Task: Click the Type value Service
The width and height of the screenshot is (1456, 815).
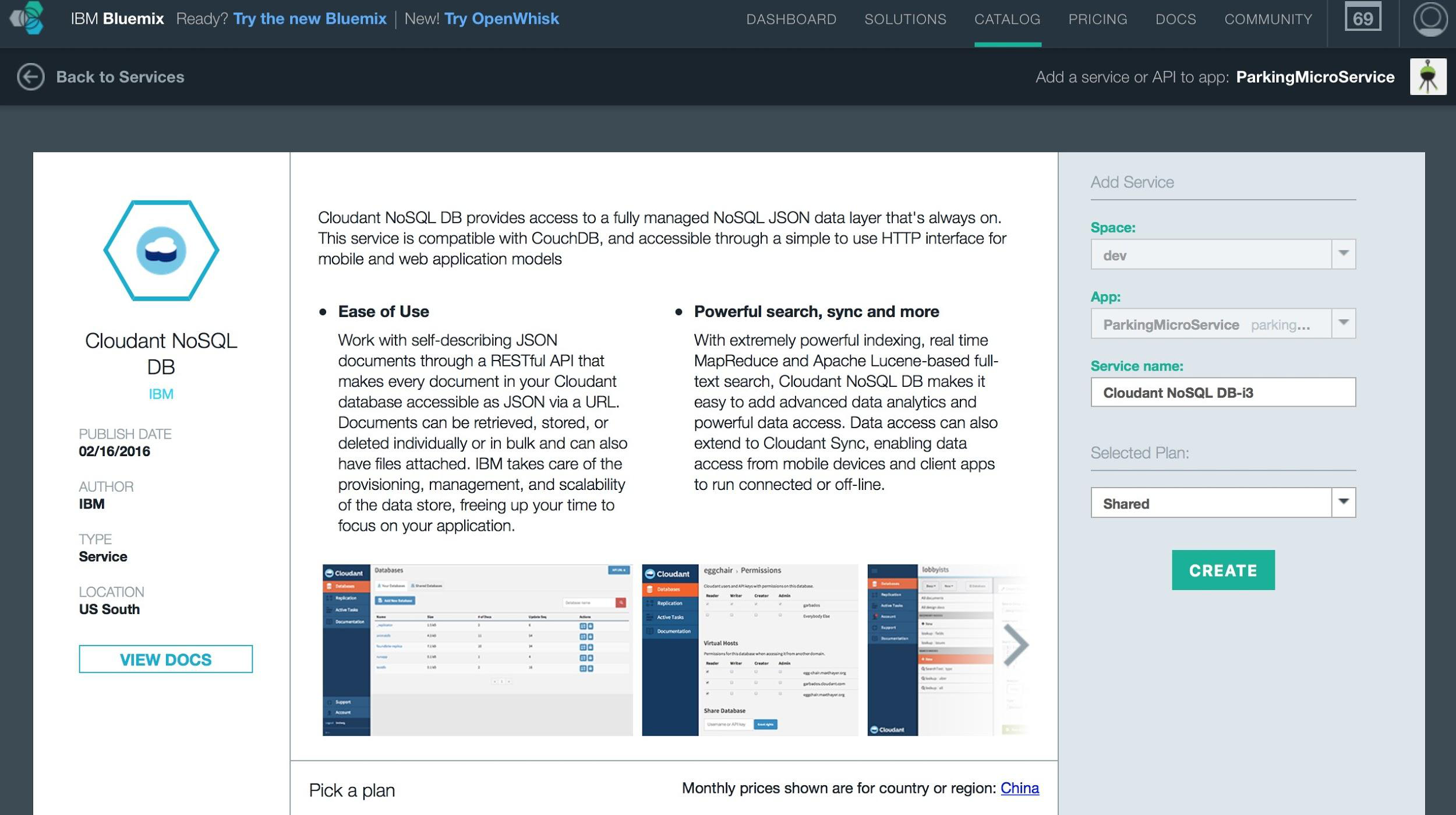Action: tap(103, 557)
